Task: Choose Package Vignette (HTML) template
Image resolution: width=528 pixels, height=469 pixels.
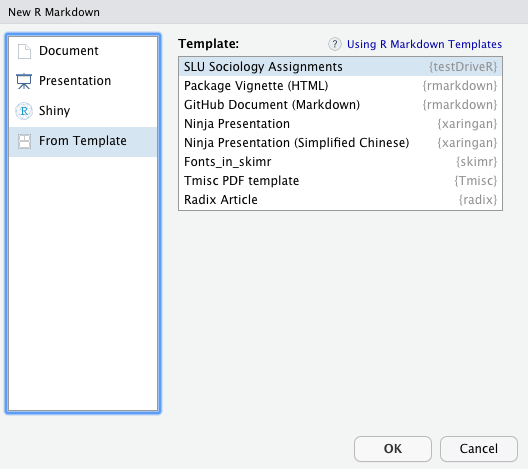Action: pos(340,86)
